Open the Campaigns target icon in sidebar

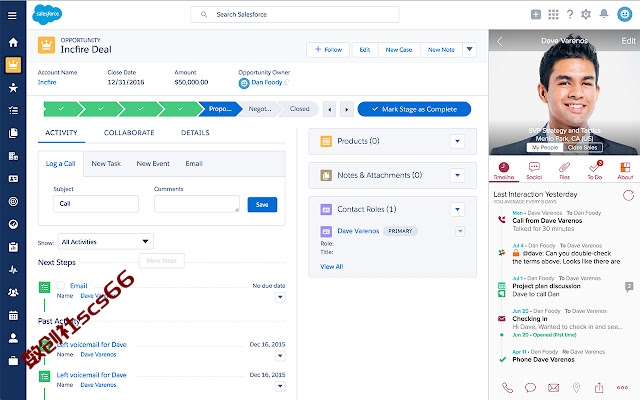click(x=13, y=201)
